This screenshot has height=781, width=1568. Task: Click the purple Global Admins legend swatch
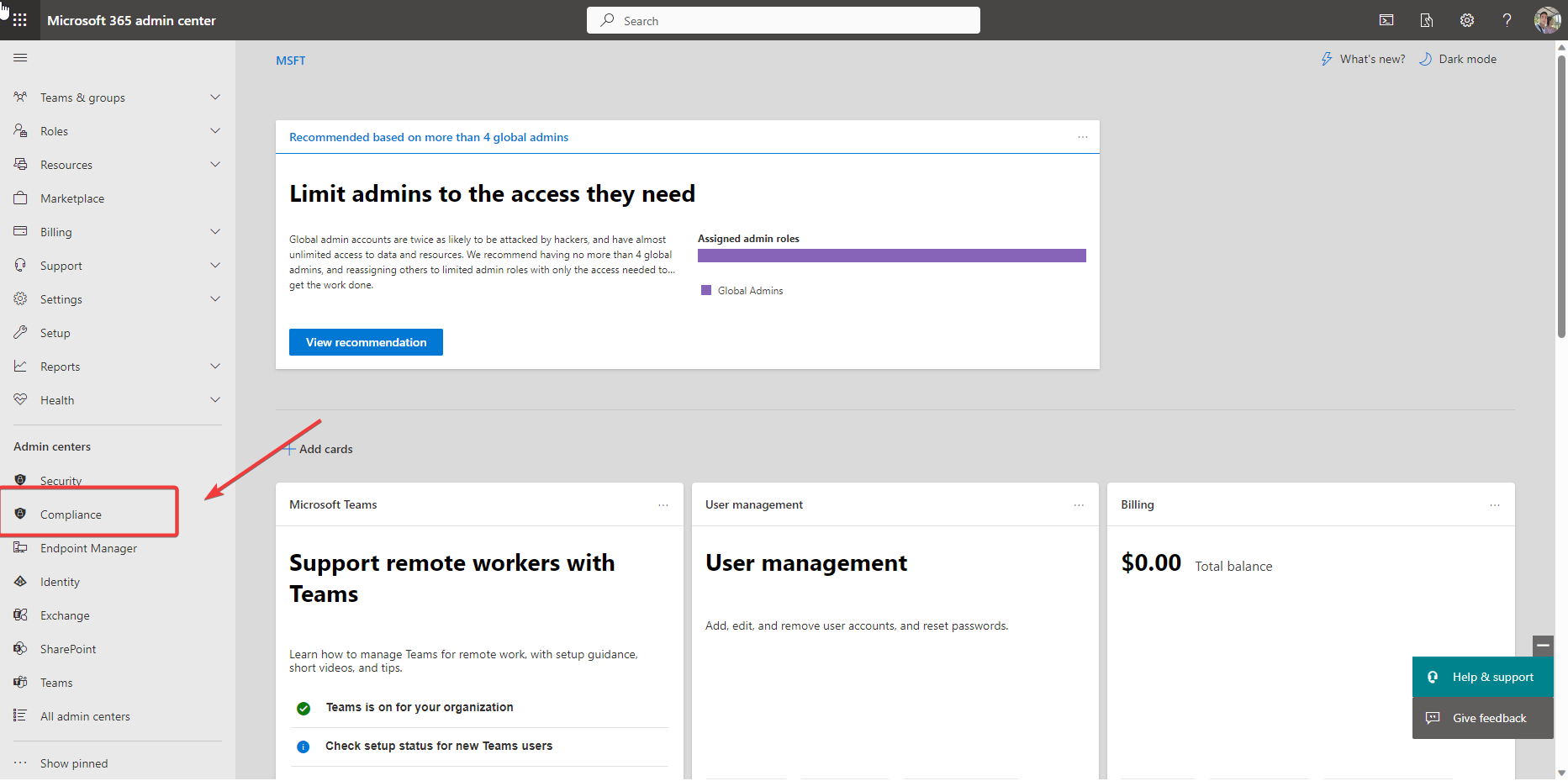pos(706,291)
